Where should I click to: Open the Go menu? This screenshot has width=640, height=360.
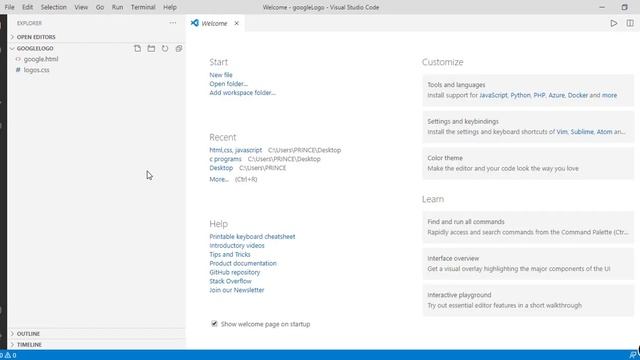coord(100,7)
